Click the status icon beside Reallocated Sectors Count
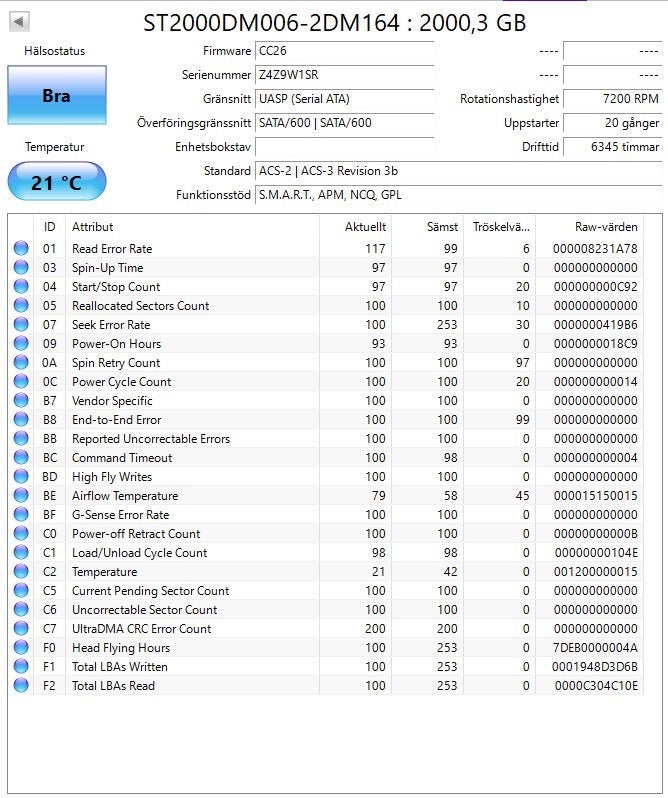The height and width of the screenshot is (798, 668). point(21,305)
